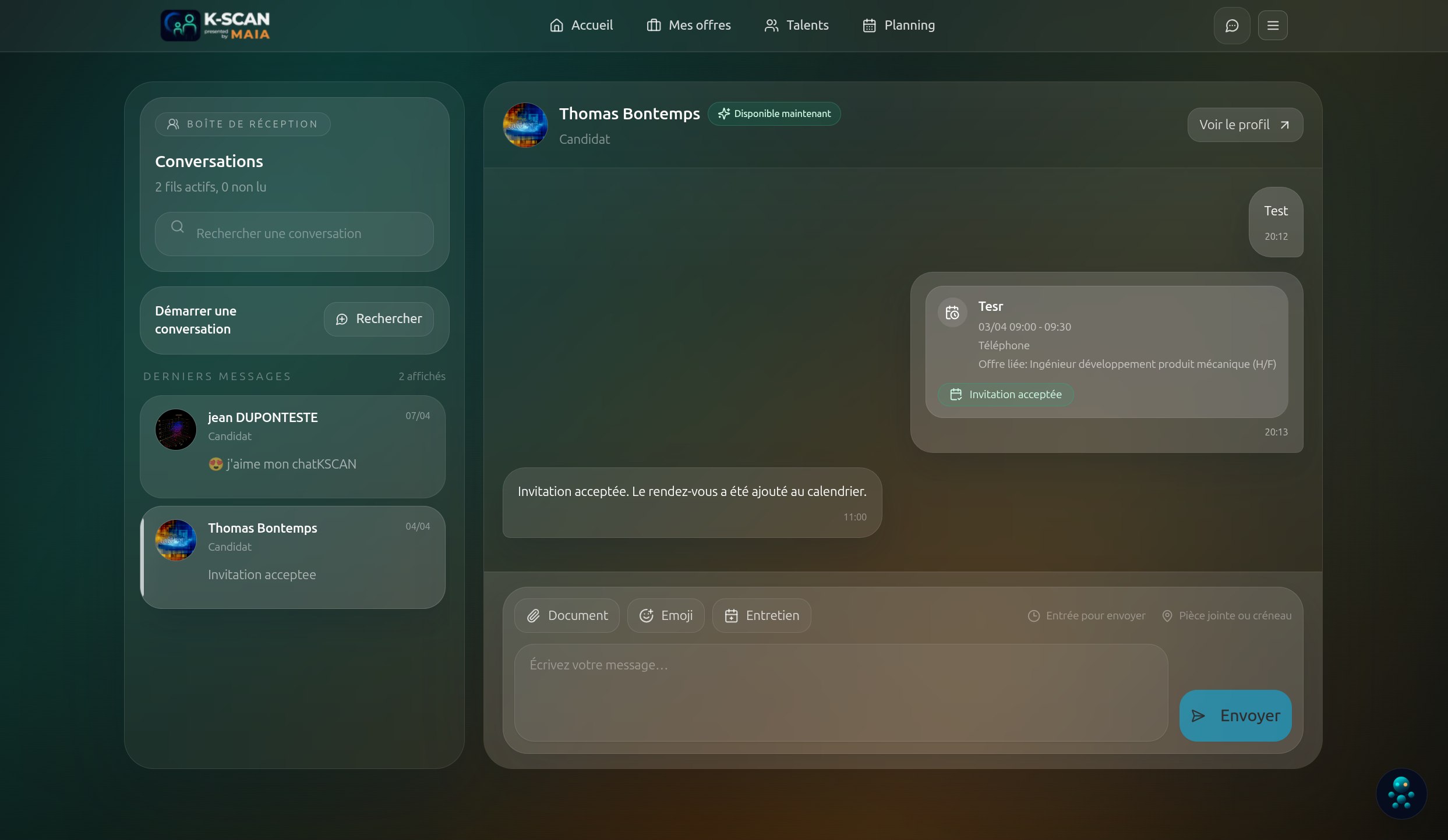Click Rechercher to start a conversation
The width and height of the screenshot is (1448, 840).
coord(379,319)
